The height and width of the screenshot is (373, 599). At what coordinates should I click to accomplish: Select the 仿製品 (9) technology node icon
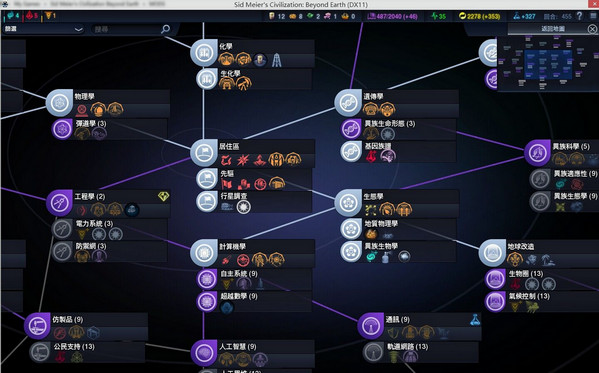click(x=37, y=326)
